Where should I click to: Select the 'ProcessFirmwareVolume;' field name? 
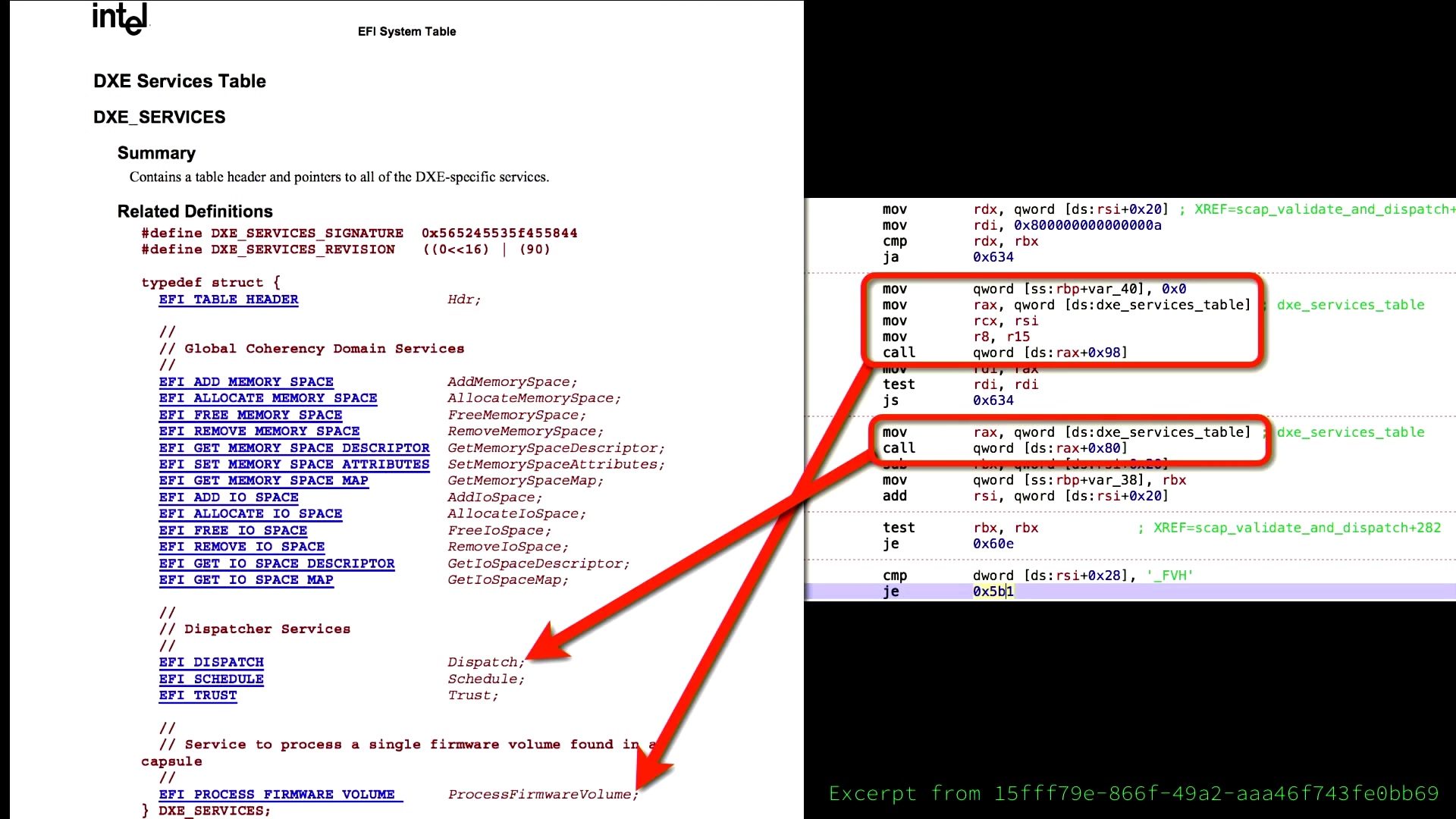[x=544, y=795]
